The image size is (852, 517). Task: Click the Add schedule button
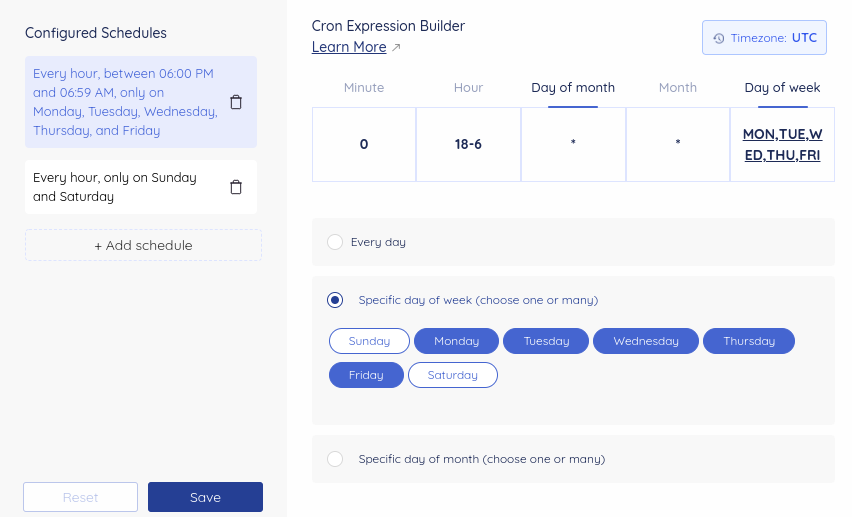coord(143,245)
